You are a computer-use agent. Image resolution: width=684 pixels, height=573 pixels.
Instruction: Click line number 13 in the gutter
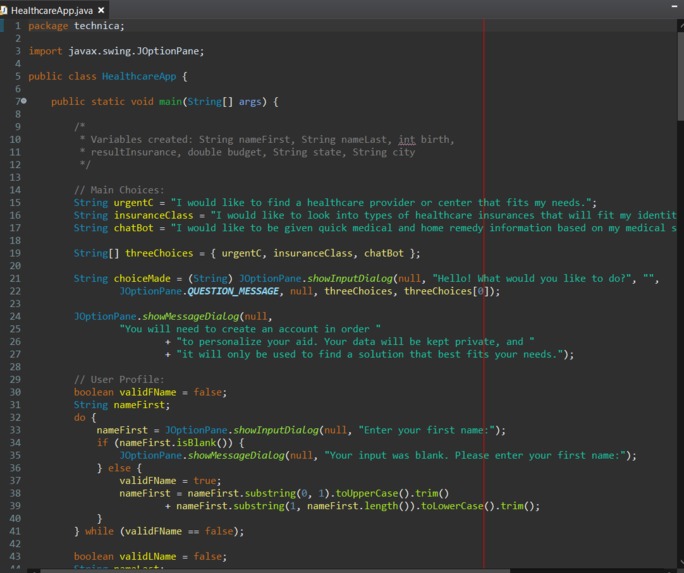(15, 177)
